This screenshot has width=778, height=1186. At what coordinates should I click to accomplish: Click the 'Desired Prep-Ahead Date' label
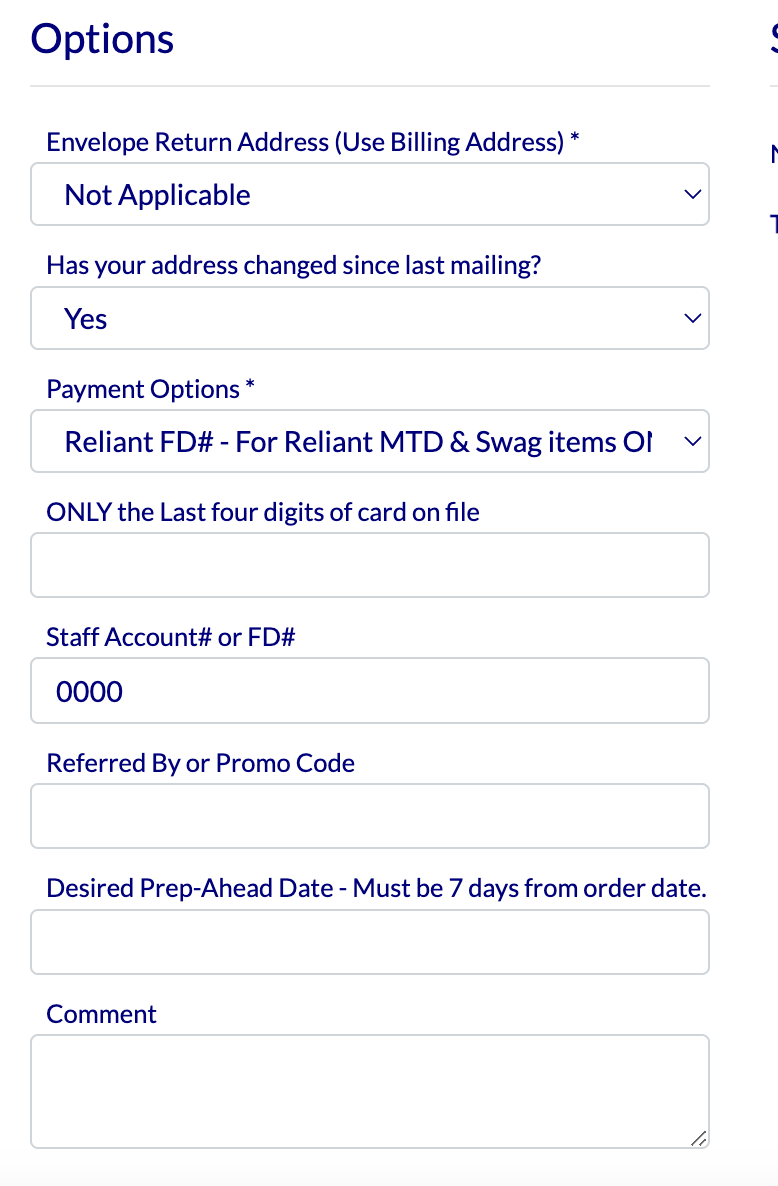point(376,888)
